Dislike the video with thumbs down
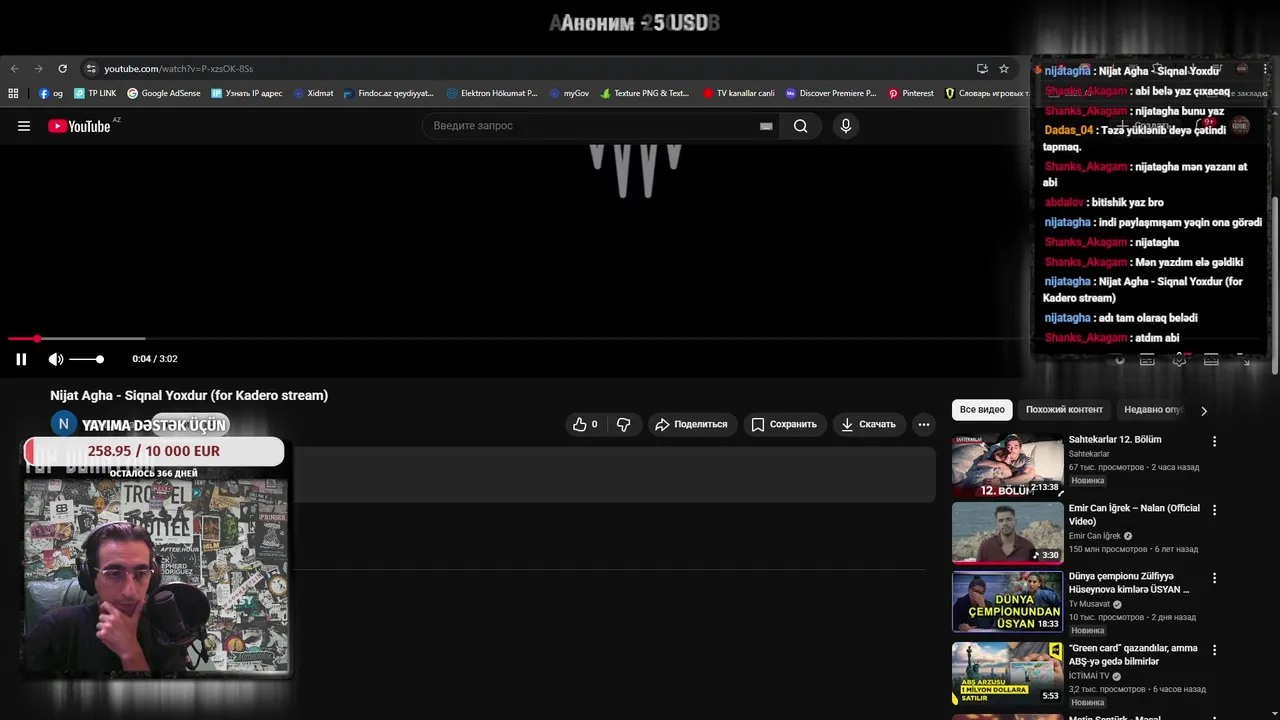The height and width of the screenshot is (720, 1280). pyautogui.click(x=623, y=424)
